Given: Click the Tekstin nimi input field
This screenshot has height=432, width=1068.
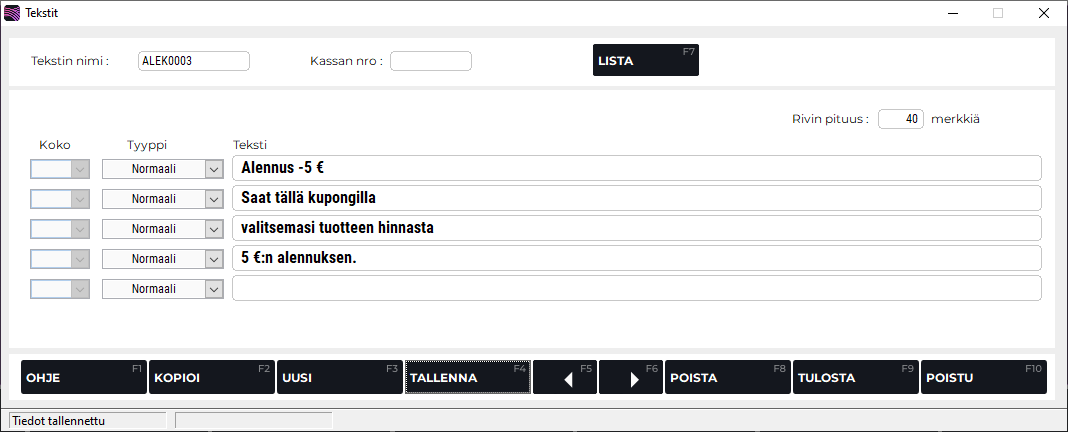Looking at the screenshot, I should pyautogui.click(x=193, y=61).
